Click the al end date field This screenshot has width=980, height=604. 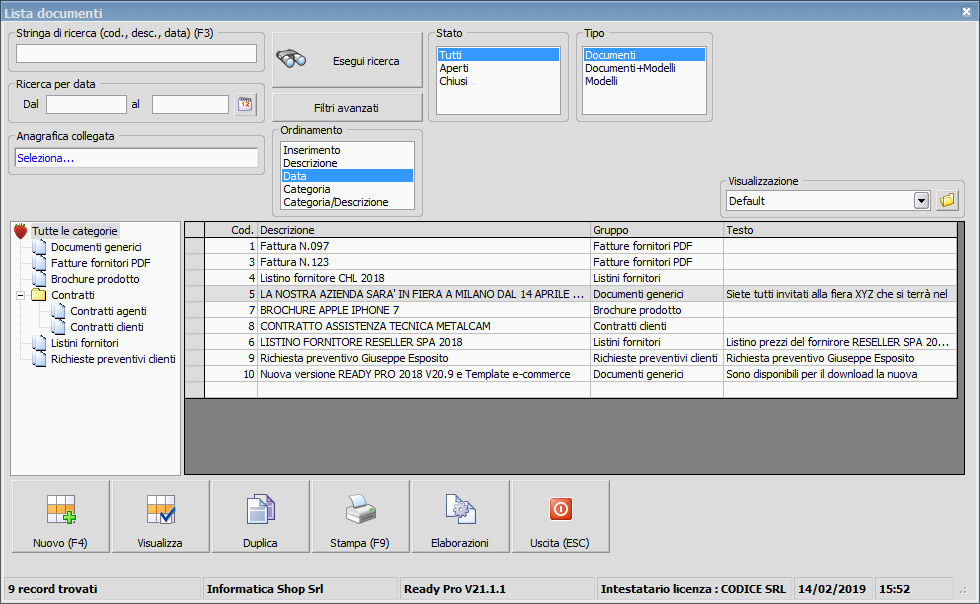coord(191,104)
